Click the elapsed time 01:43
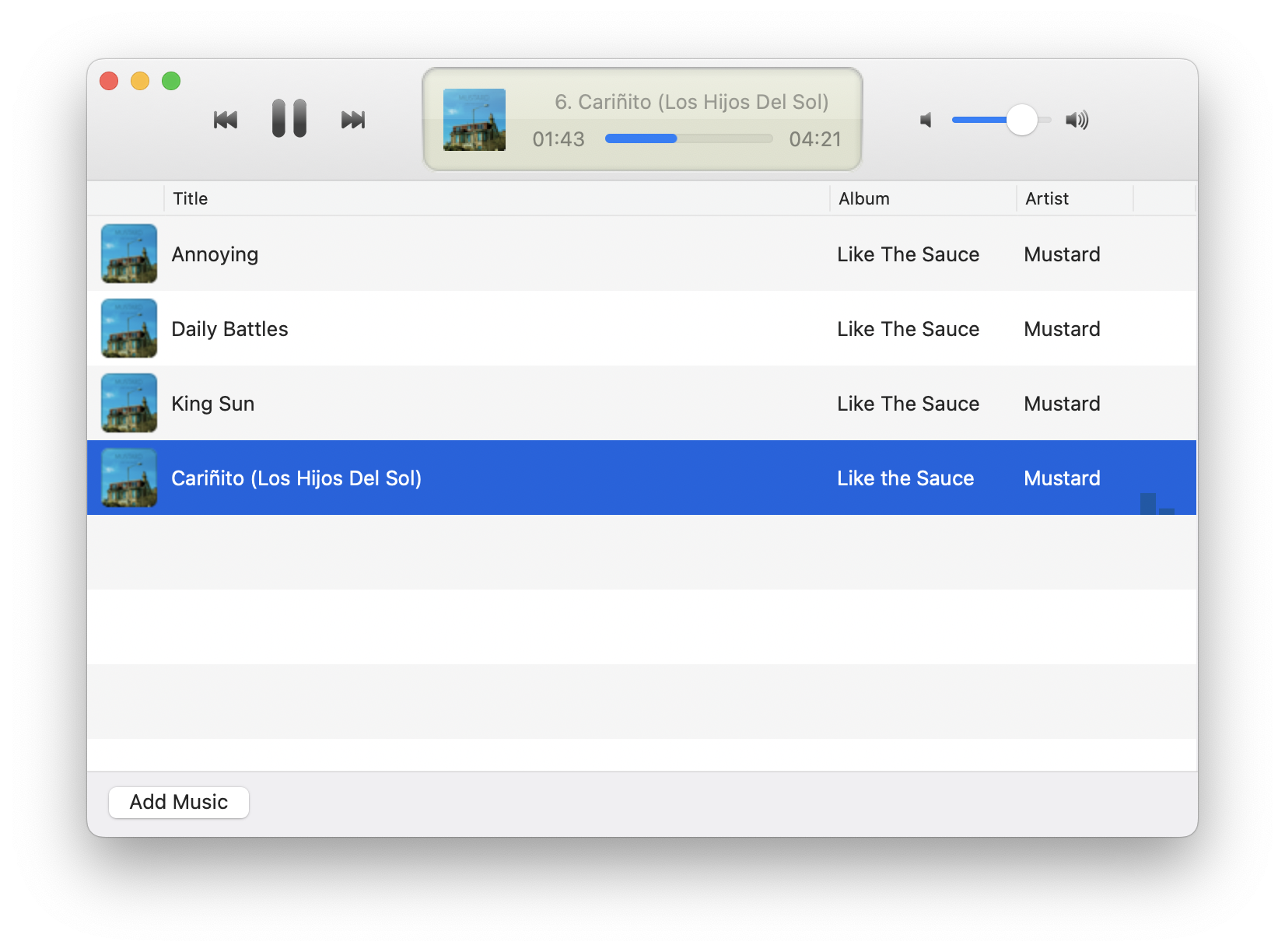This screenshot has width=1285, height=952. pyautogui.click(x=558, y=139)
